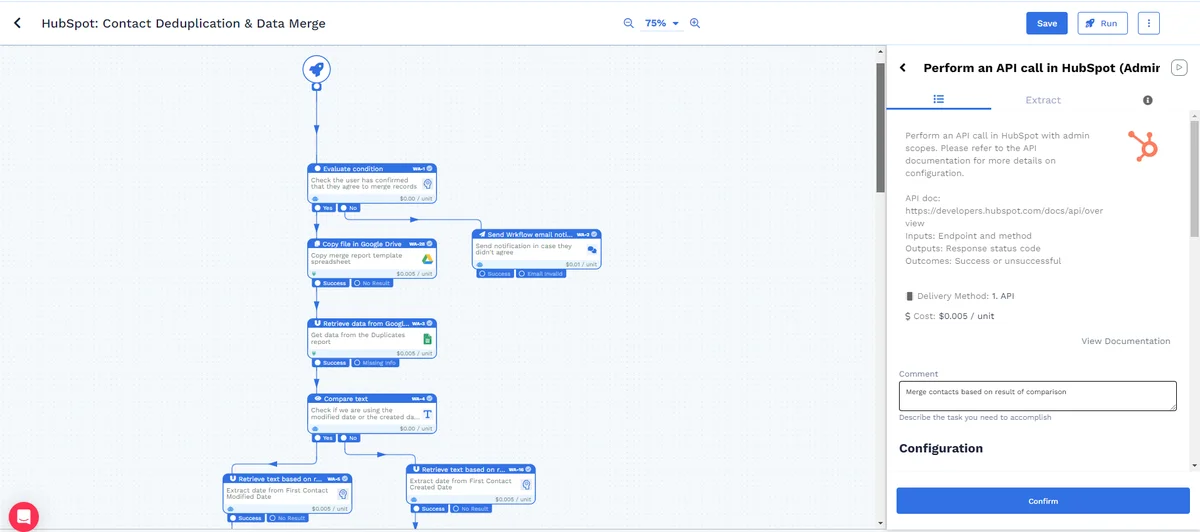Click the HubSpot API doc URL text
The height and width of the screenshot is (532, 1200).
(1004, 217)
